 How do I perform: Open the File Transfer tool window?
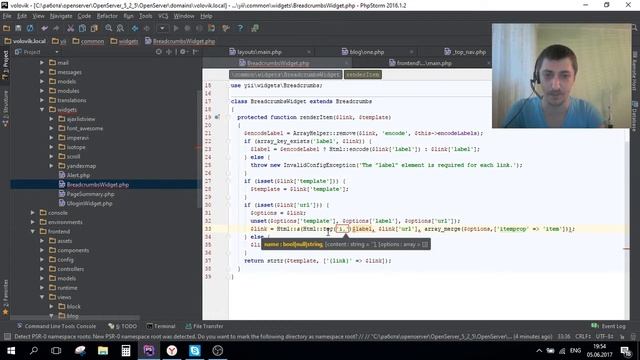pos(204,326)
